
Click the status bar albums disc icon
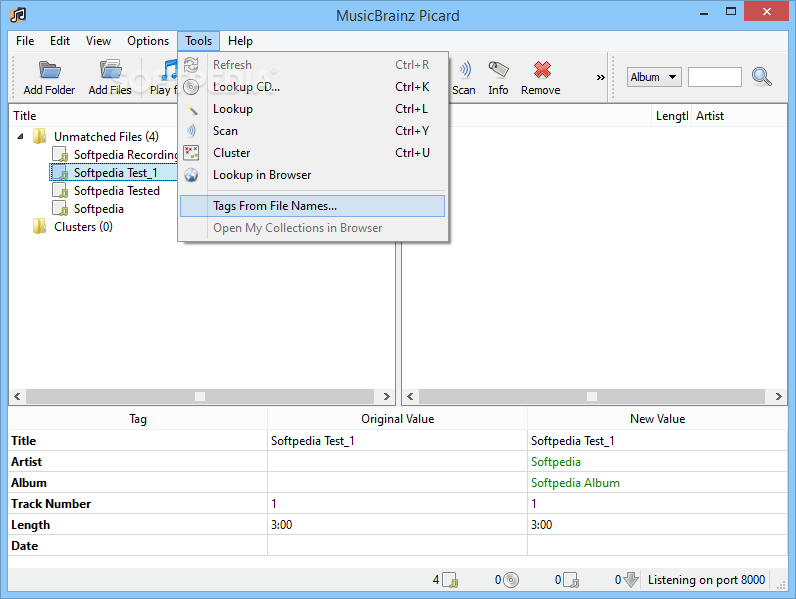click(511, 580)
